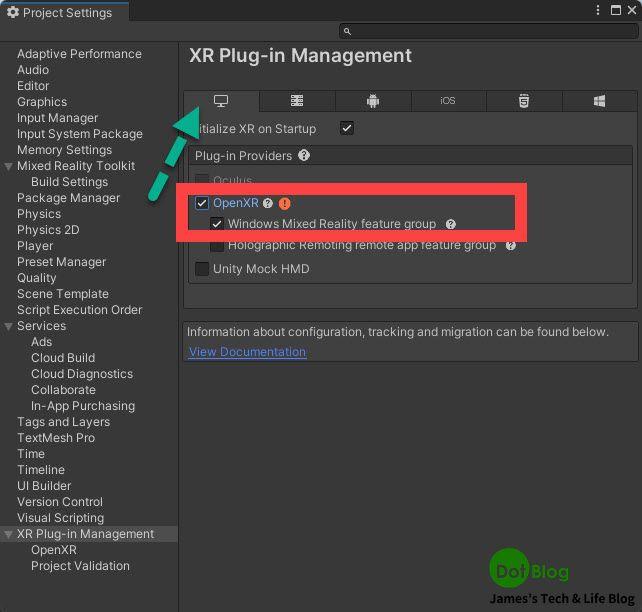Open Script Execution Order settings
Viewport: 642px width, 612px height.
(x=79, y=309)
